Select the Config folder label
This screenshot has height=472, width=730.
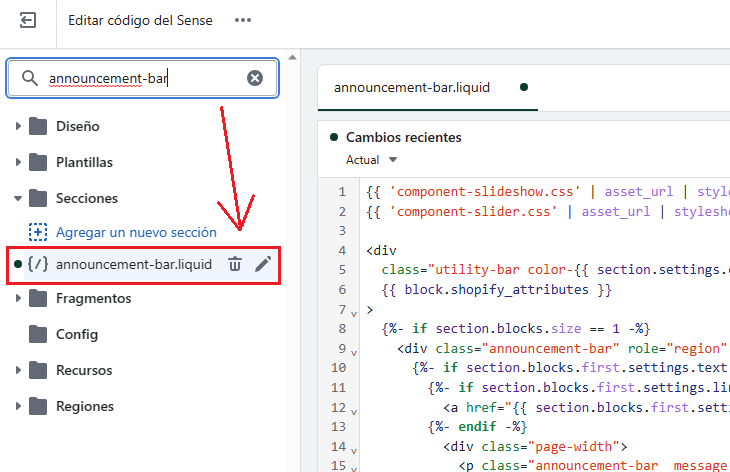pos(77,334)
